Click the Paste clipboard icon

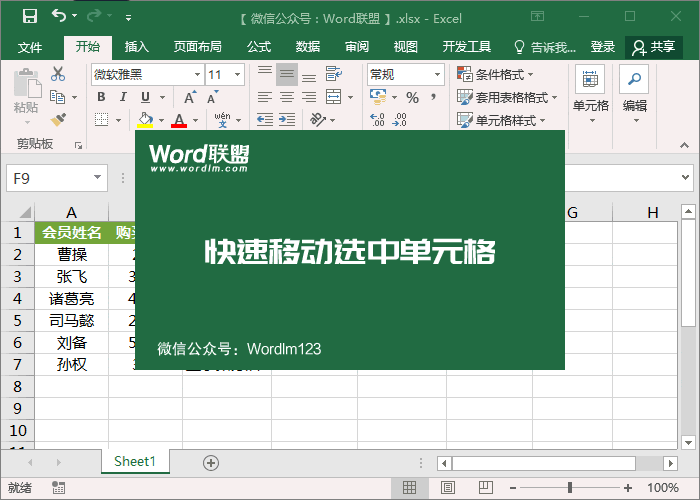point(26,83)
